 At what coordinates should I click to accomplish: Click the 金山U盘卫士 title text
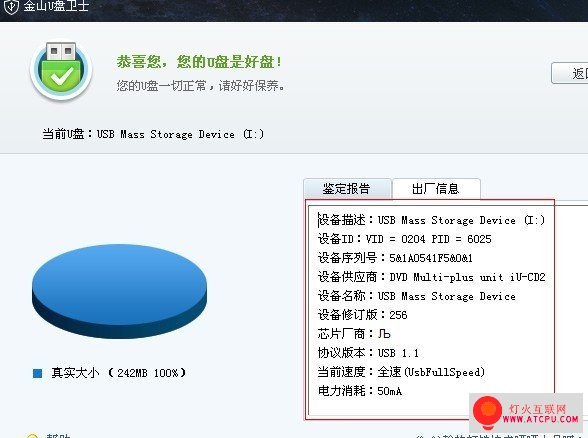(56, 6)
